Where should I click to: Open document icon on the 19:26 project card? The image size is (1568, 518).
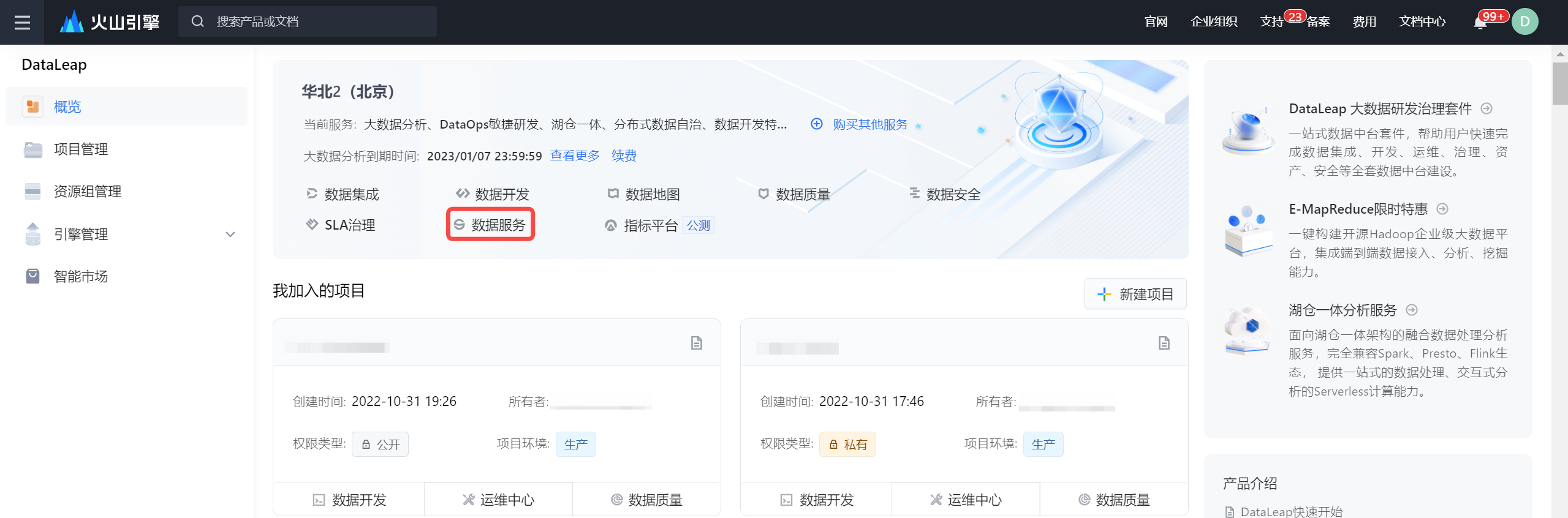click(697, 343)
